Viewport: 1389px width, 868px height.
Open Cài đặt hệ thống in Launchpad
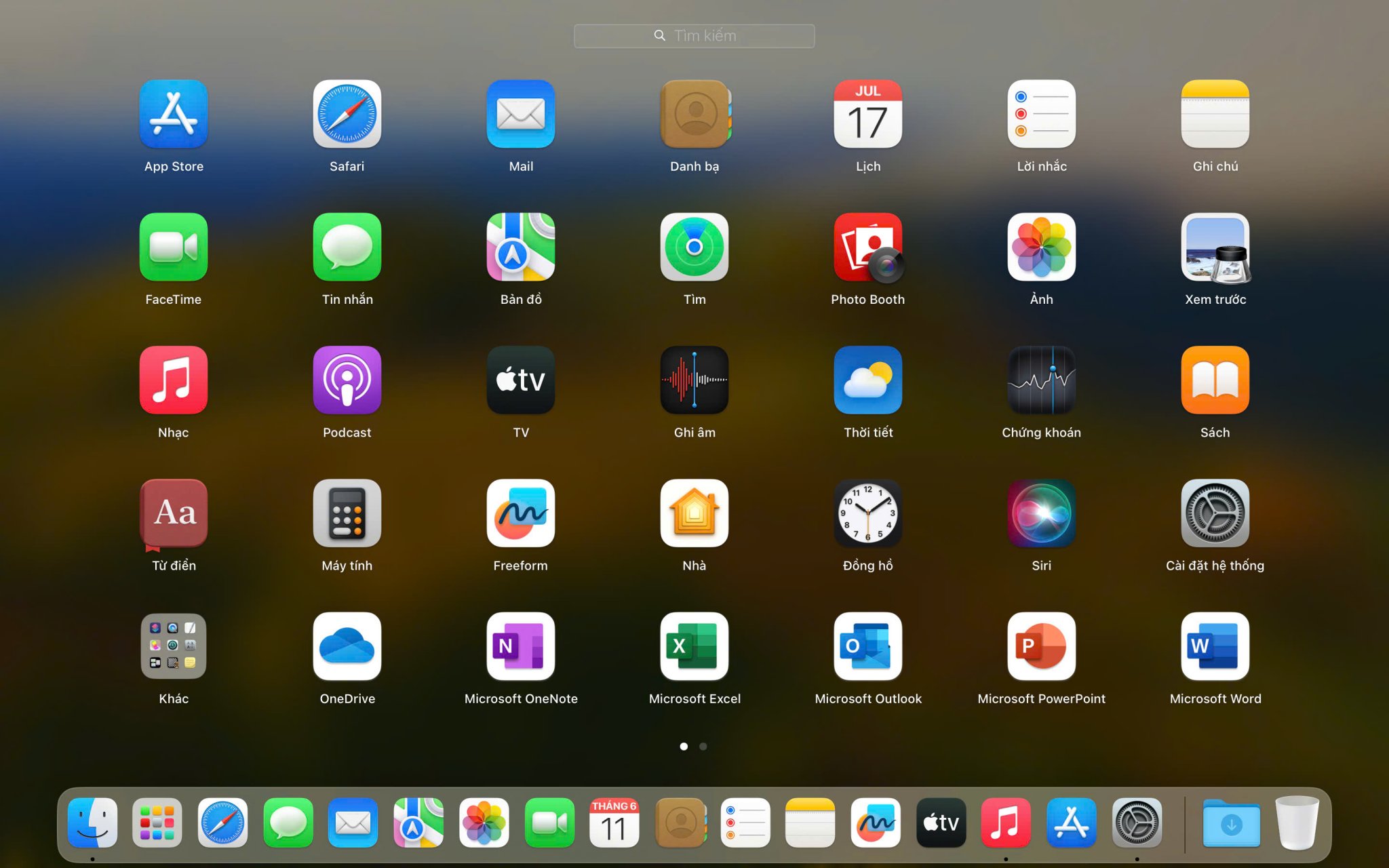(1215, 513)
